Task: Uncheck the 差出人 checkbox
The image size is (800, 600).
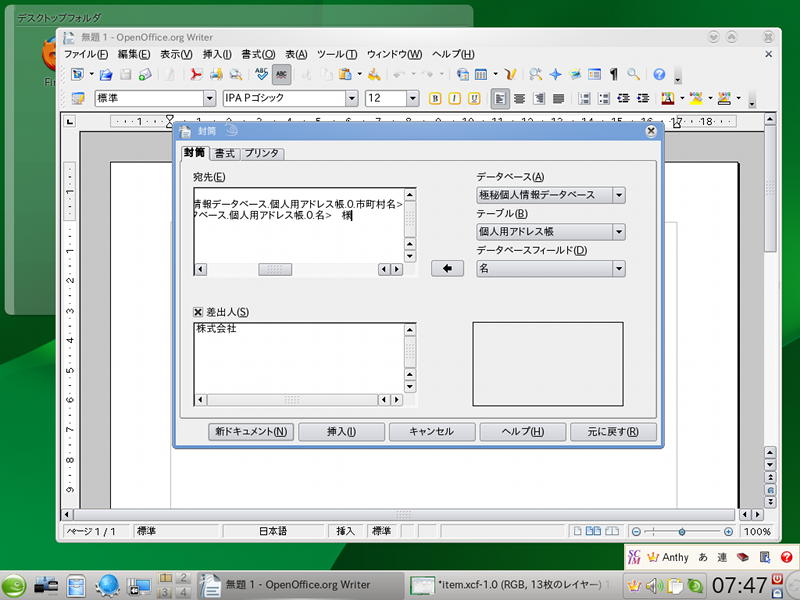Action: 198,312
